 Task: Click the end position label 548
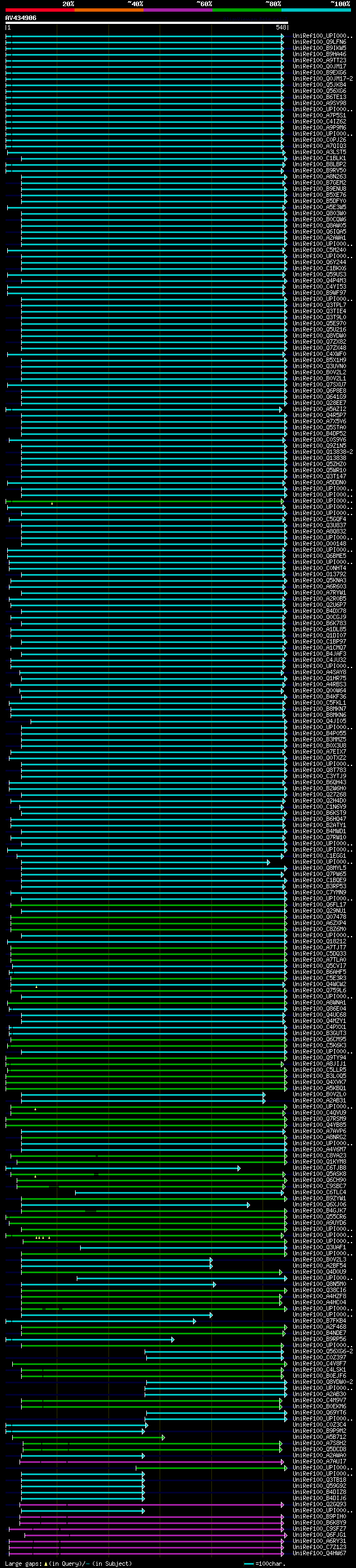(x=280, y=27)
